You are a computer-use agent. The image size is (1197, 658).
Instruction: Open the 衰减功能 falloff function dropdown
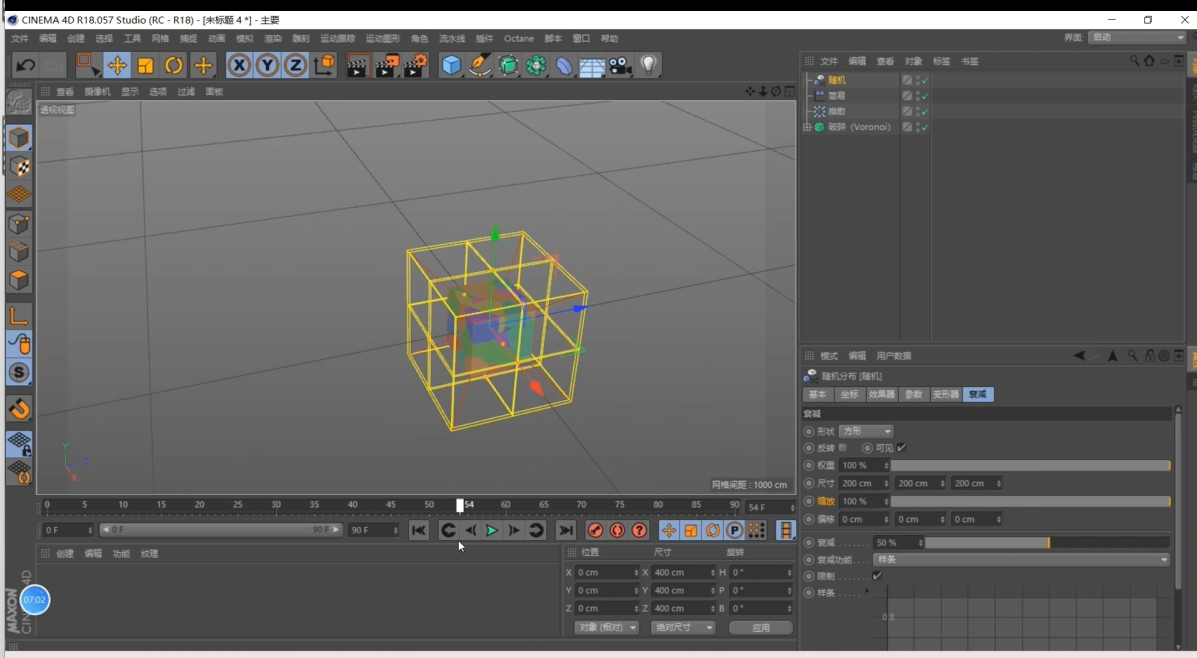point(1021,560)
